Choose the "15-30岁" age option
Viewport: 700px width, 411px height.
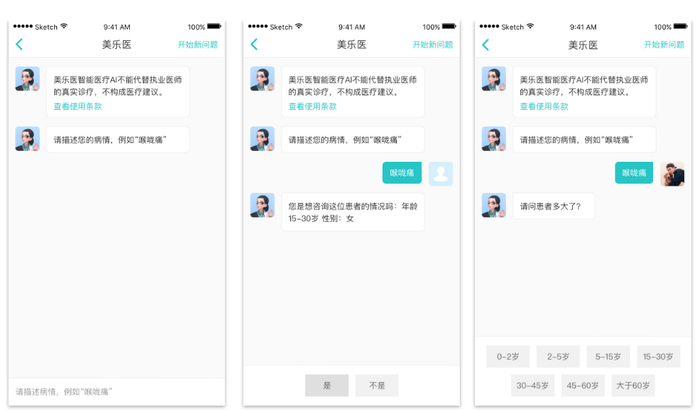pos(658,356)
